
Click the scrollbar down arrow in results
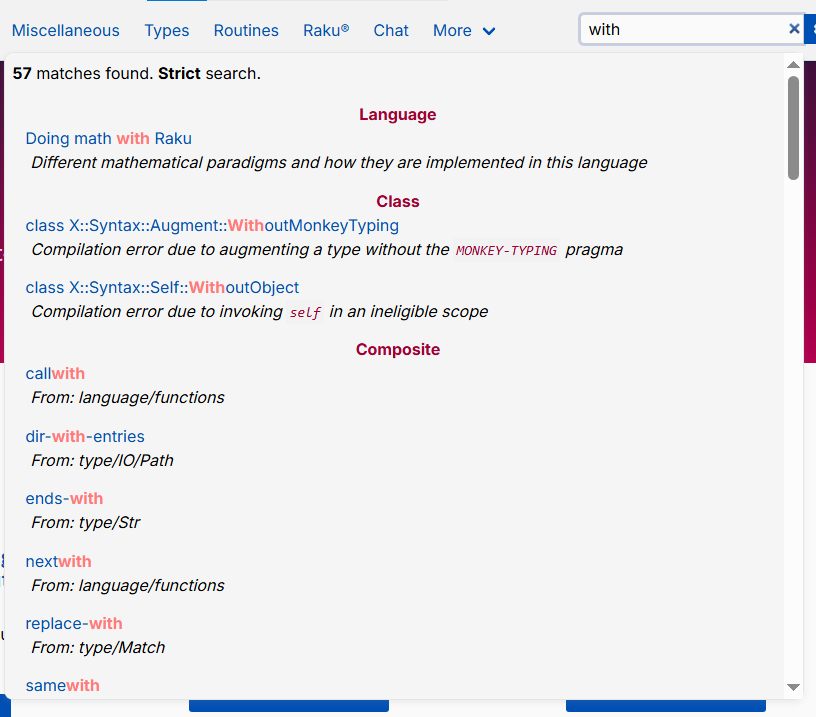point(793,687)
